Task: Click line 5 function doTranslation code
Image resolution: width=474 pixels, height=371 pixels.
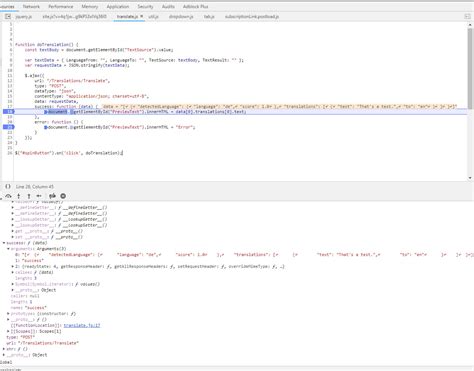Action: point(47,45)
